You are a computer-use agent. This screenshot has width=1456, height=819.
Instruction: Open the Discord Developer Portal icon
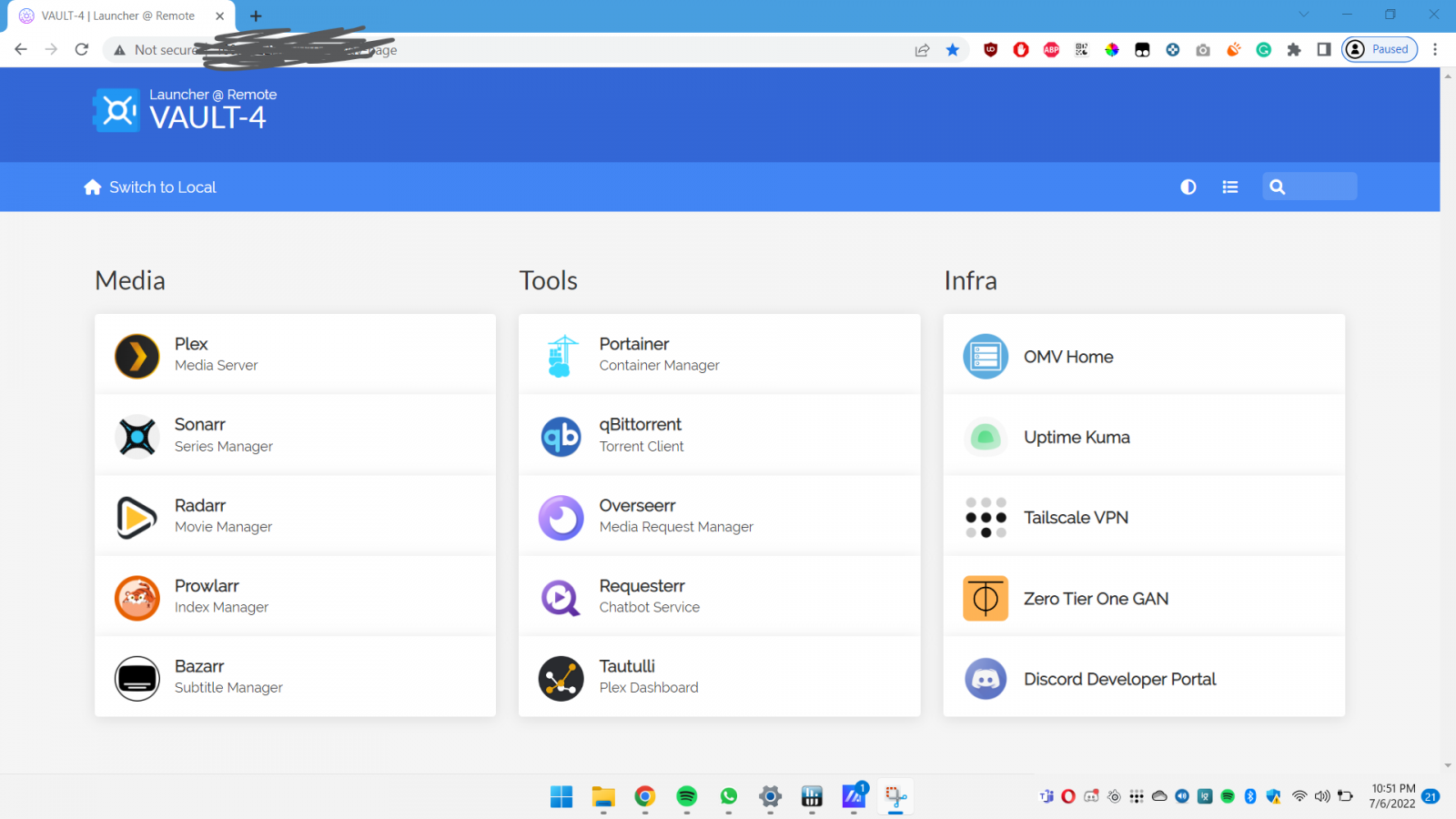click(x=986, y=679)
